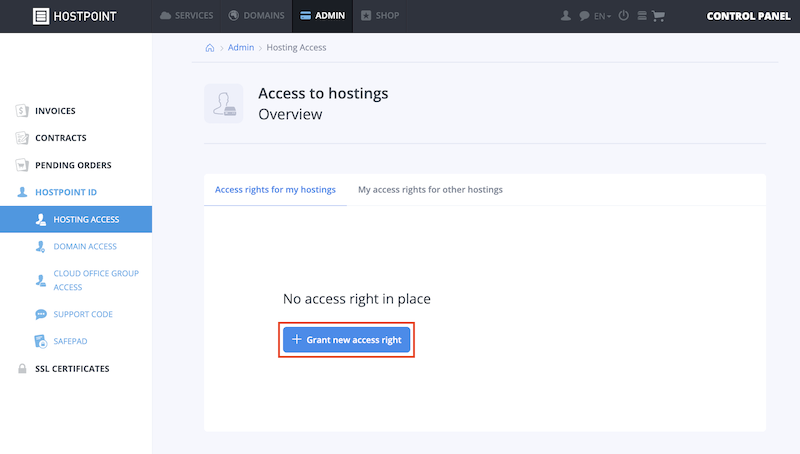
Task: Click the Pending Orders cart icon
Action: pyautogui.click(x=22, y=165)
